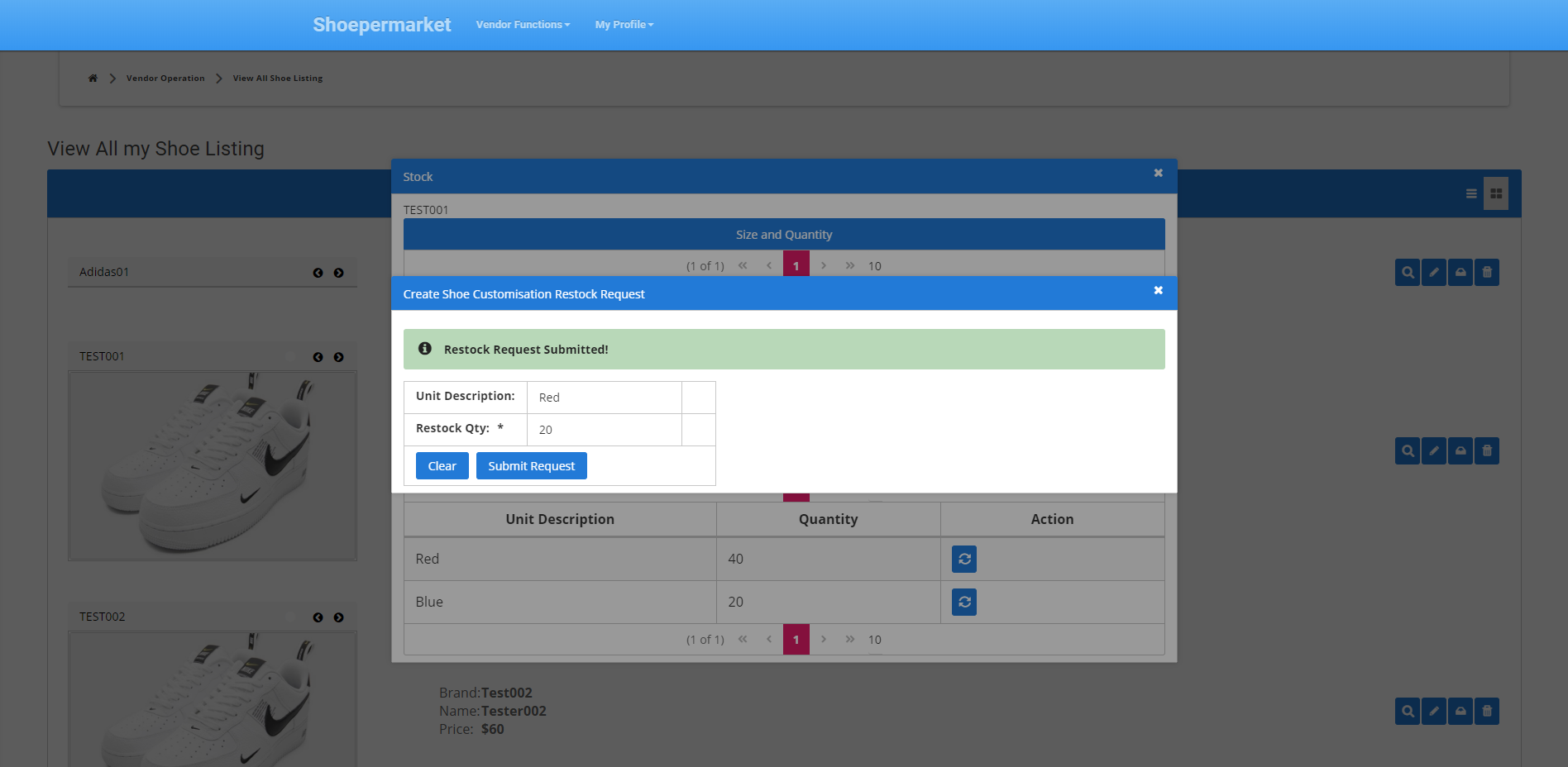Click Size and Quantity header bar
Viewport: 1568px width, 767px height.
click(784, 235)
